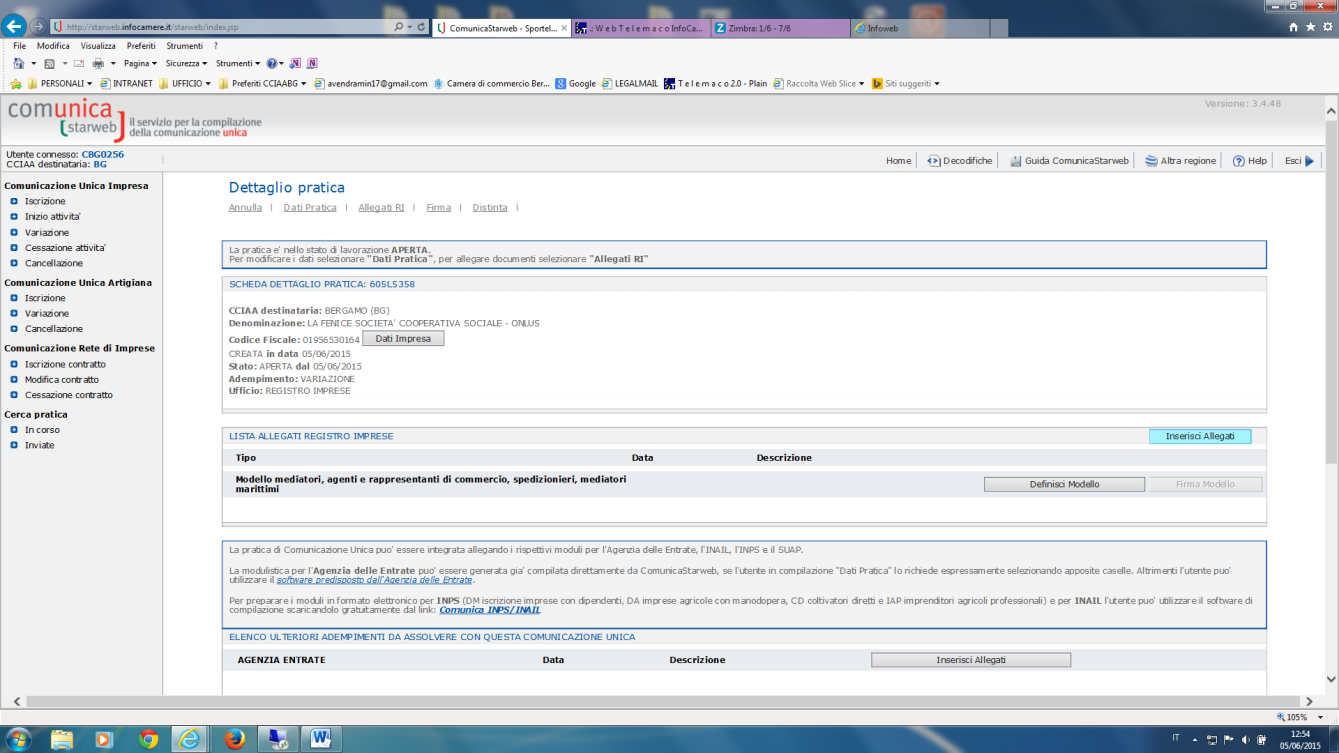Click the blue help icon in command bar
This screenshot has width=1339, height=753.
(271, 63)
